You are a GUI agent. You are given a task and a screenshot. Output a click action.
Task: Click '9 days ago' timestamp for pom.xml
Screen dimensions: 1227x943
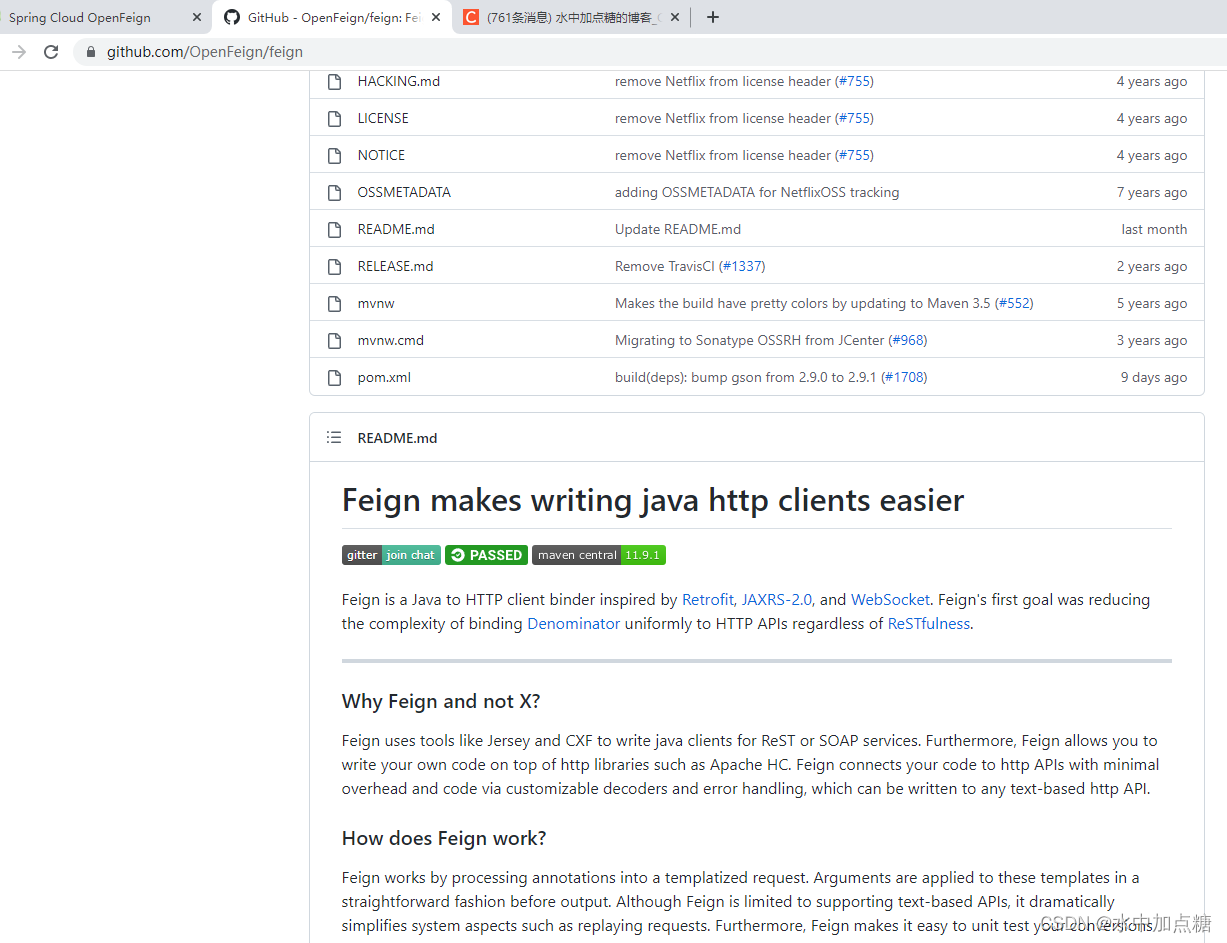1154,377
